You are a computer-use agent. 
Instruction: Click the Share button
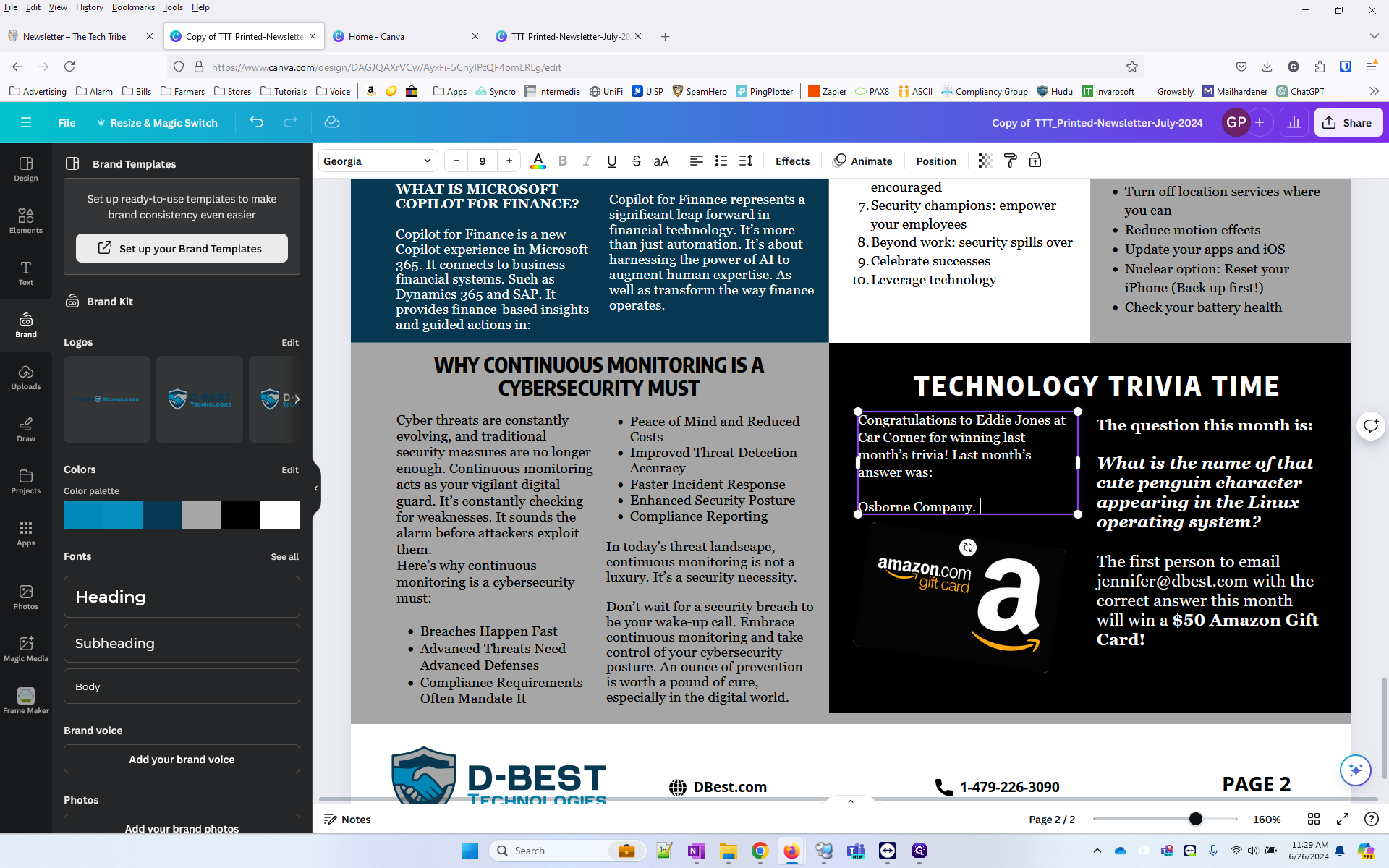coord(1348,122)
